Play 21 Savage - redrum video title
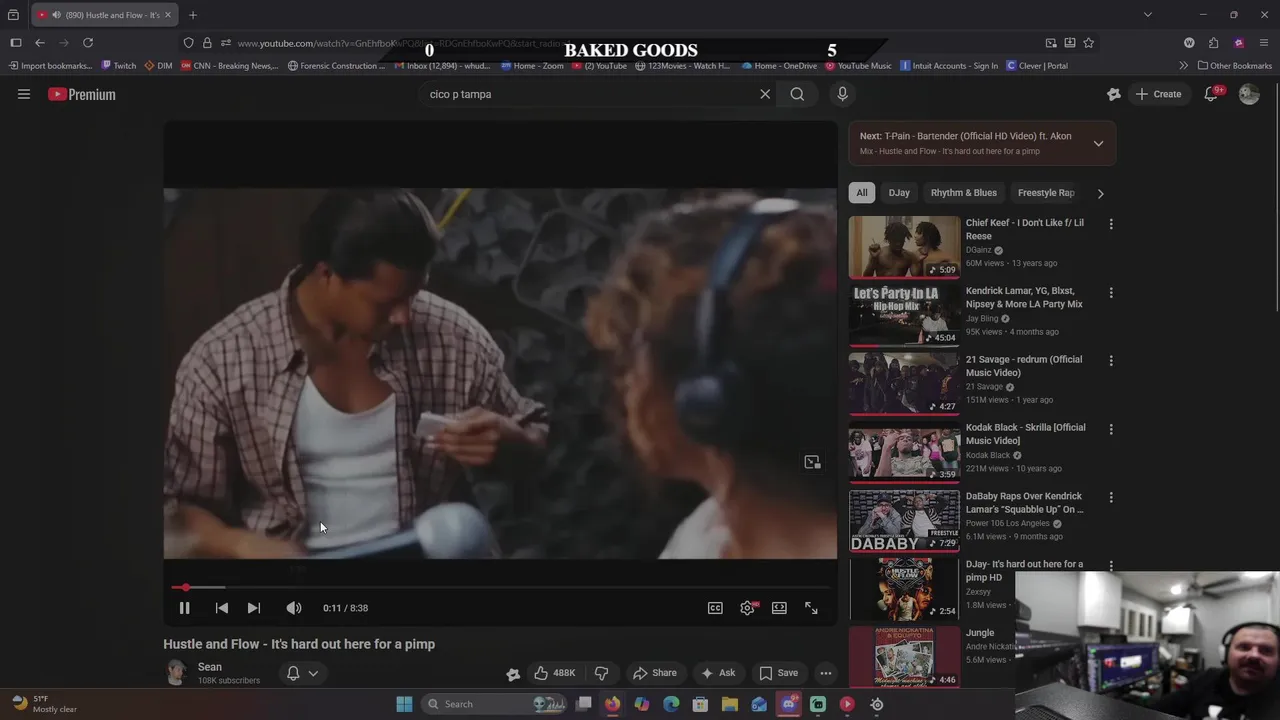 point(1024,366)
